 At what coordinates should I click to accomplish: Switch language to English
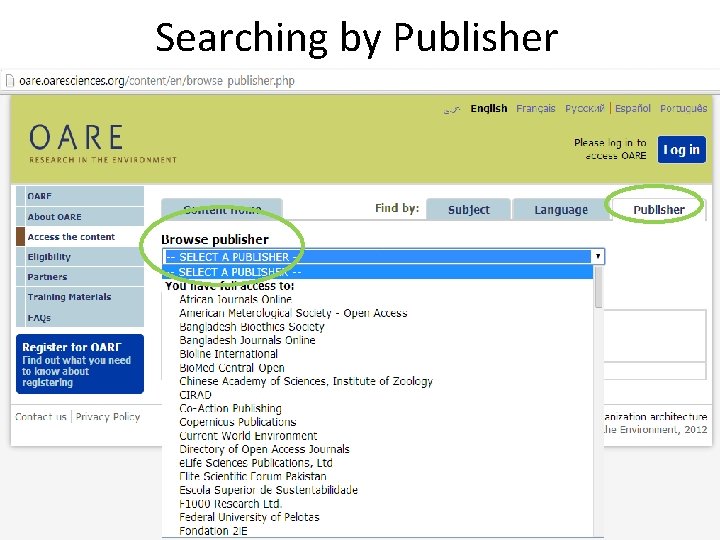tap(489, 108)
